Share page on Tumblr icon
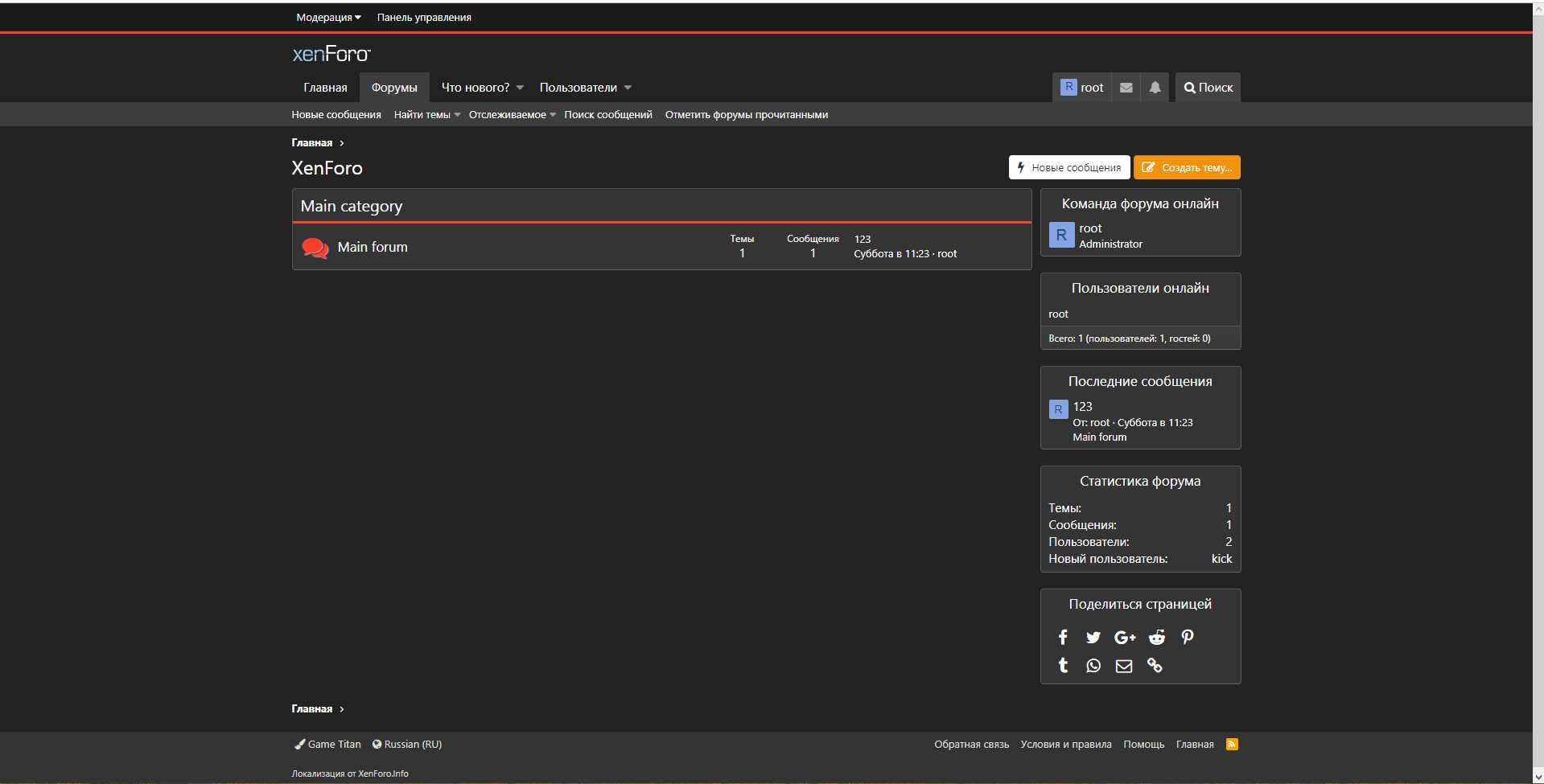 tap(1063, 666)
